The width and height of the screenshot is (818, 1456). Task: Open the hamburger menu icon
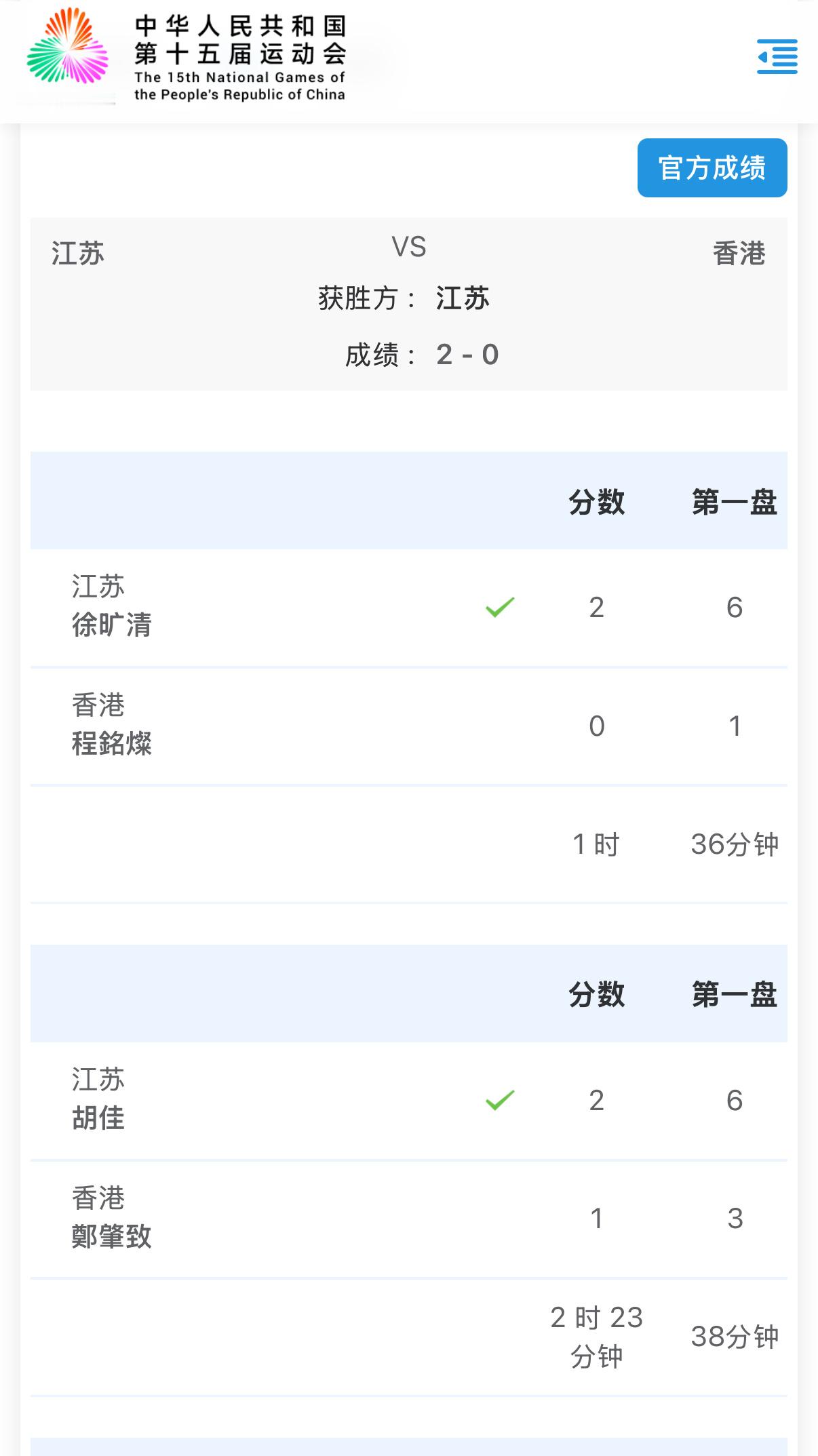tap(777, 57)
